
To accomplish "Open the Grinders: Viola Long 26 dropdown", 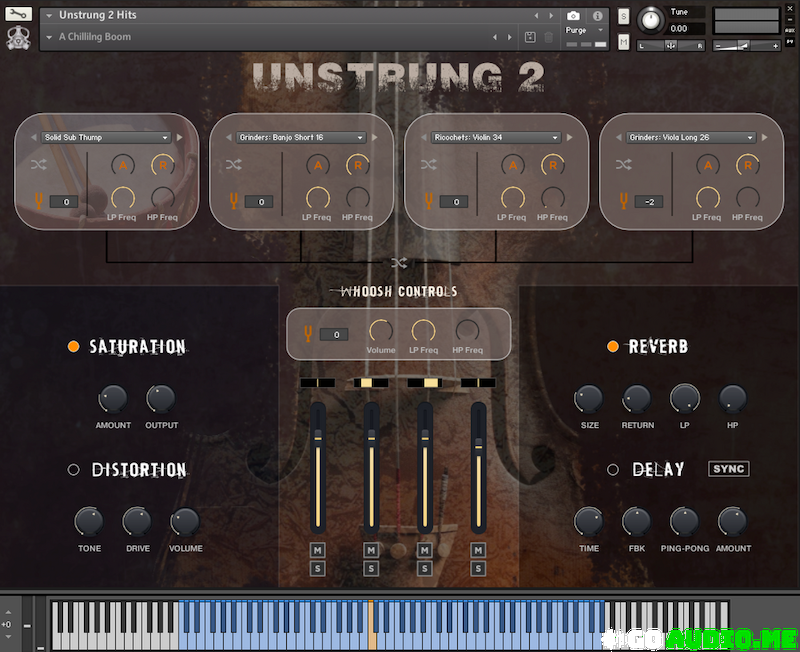I will tap(690, 137).
